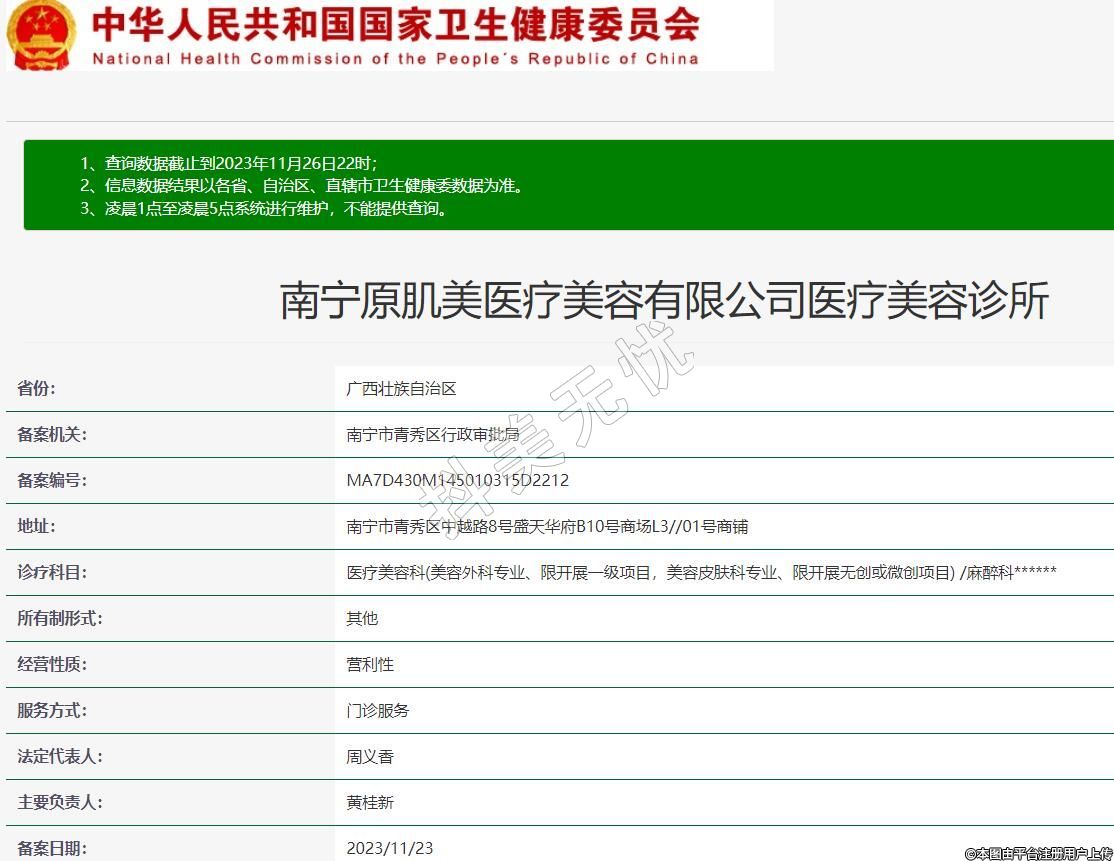Click the Chinese National Health Commission header title
This screenshot has height=861, width=1114.
click(x=395, y=24)
